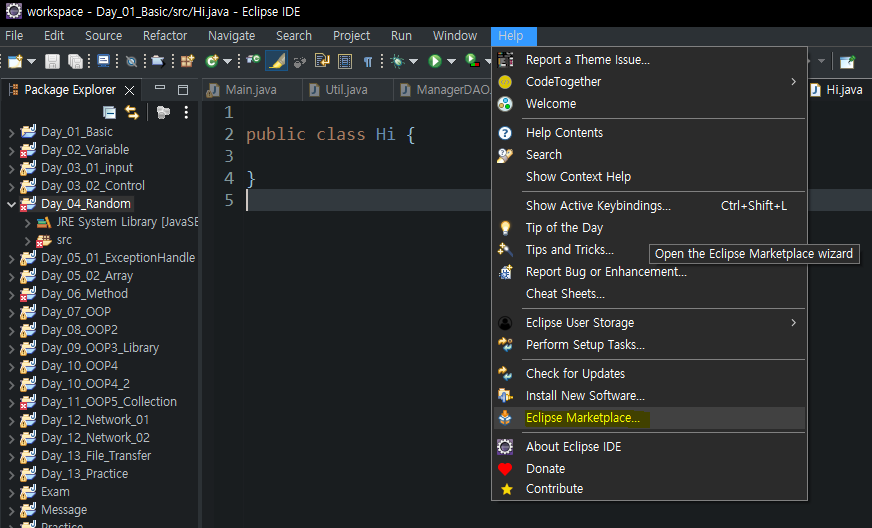Click Install New Software
Screen dimensions: 872x528
point(649,396)
